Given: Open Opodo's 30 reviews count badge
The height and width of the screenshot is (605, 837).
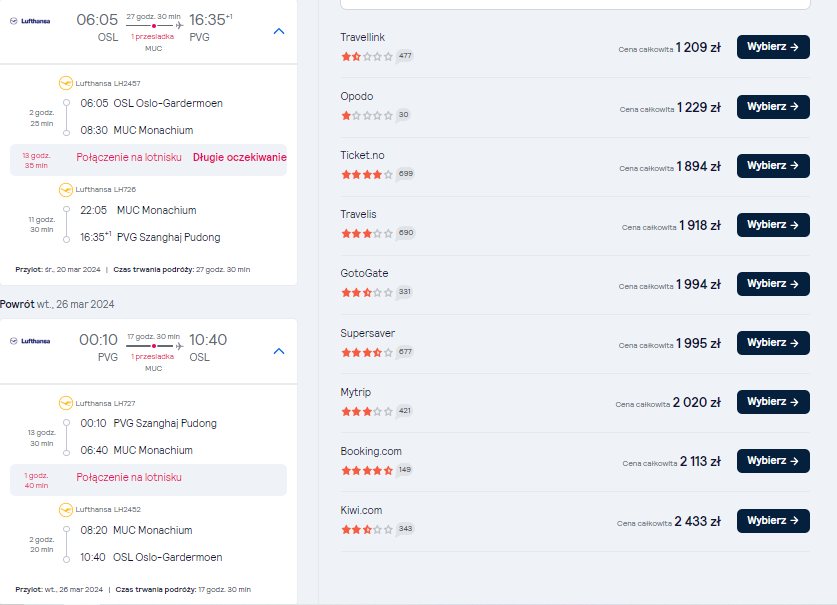Looking at the screenshot, I should [x=404, y=115].
